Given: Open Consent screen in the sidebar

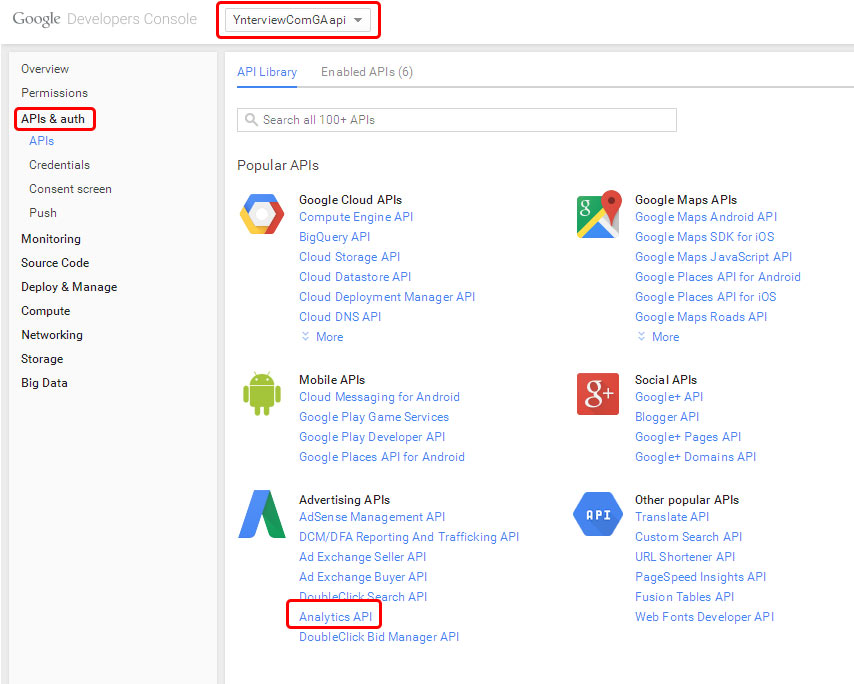Looking at the screenshot, I should coord(70,188).
